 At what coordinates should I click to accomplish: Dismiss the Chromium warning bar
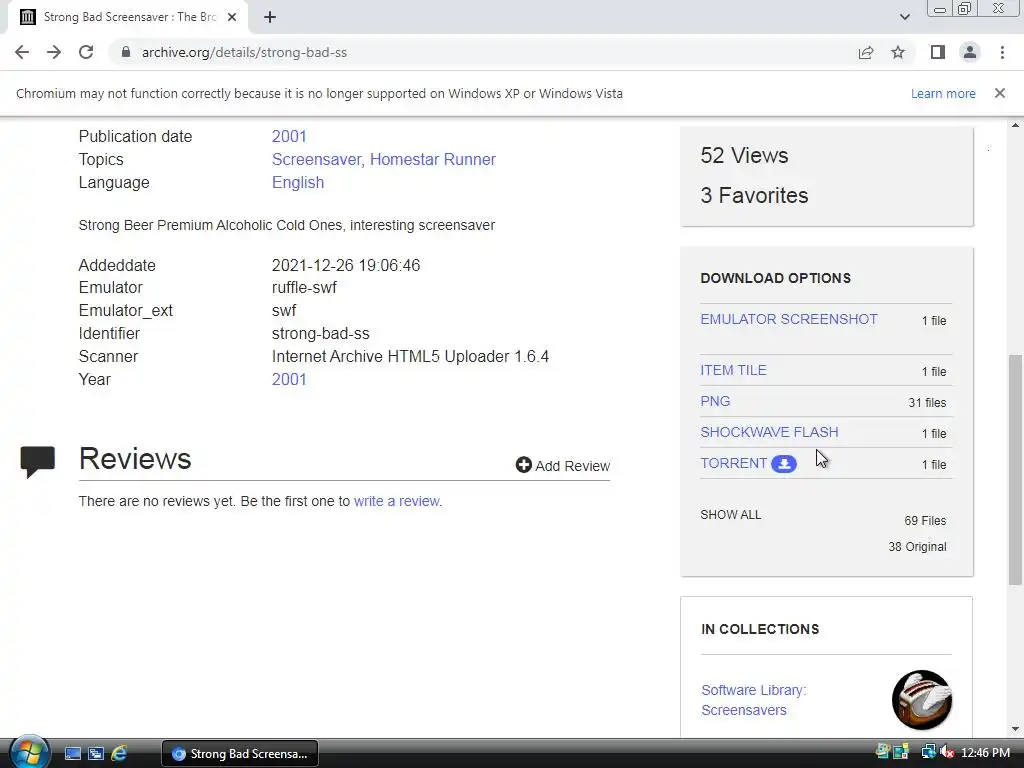click(x=1000, y=93)
